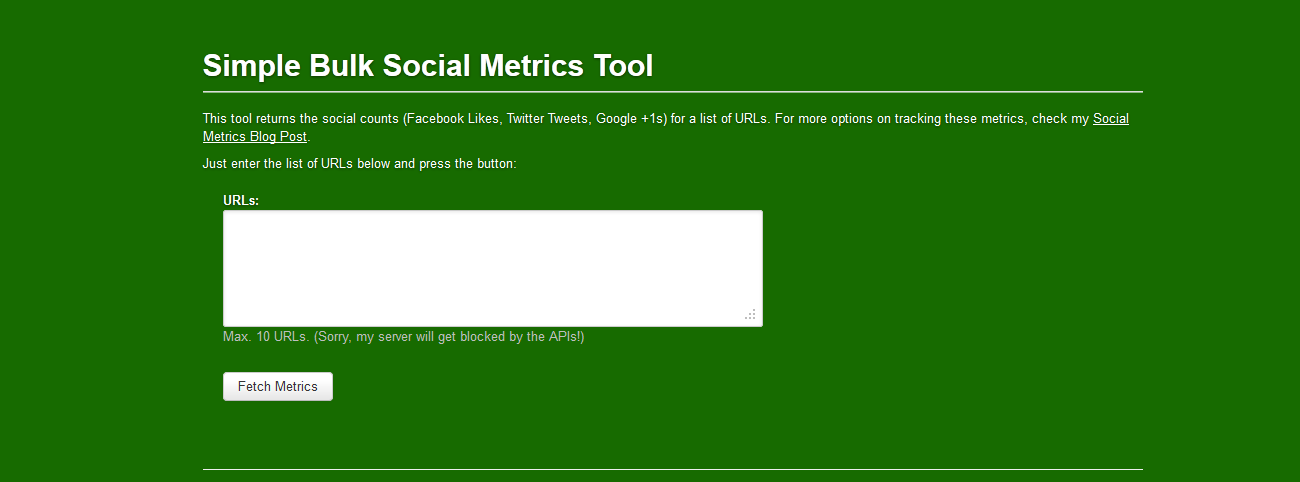Screen dimensions: 1300x482
Task: Click the URLs: field label
Action: [241, 201]
